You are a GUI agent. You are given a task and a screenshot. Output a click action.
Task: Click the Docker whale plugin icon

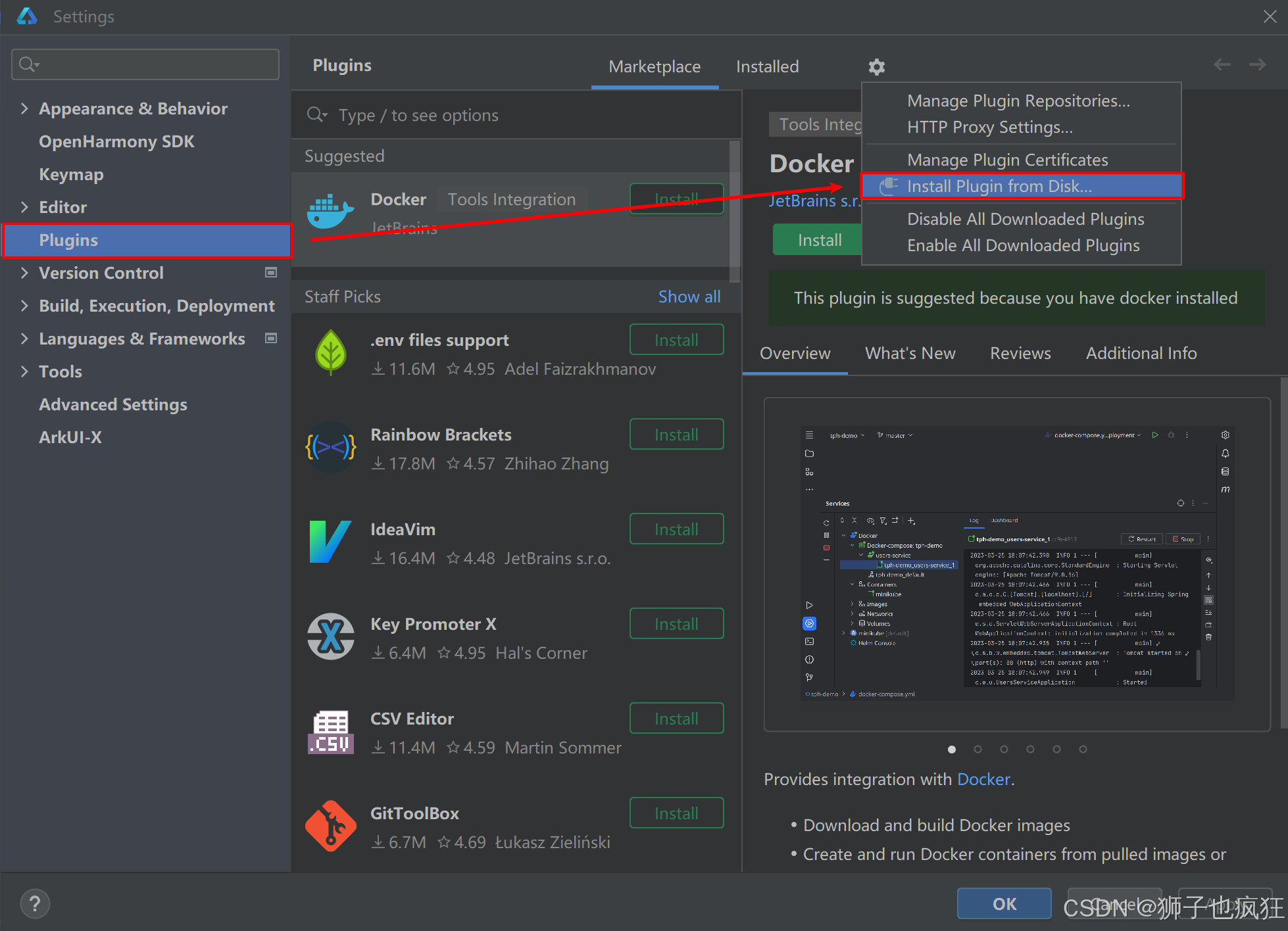click(330, 212)
